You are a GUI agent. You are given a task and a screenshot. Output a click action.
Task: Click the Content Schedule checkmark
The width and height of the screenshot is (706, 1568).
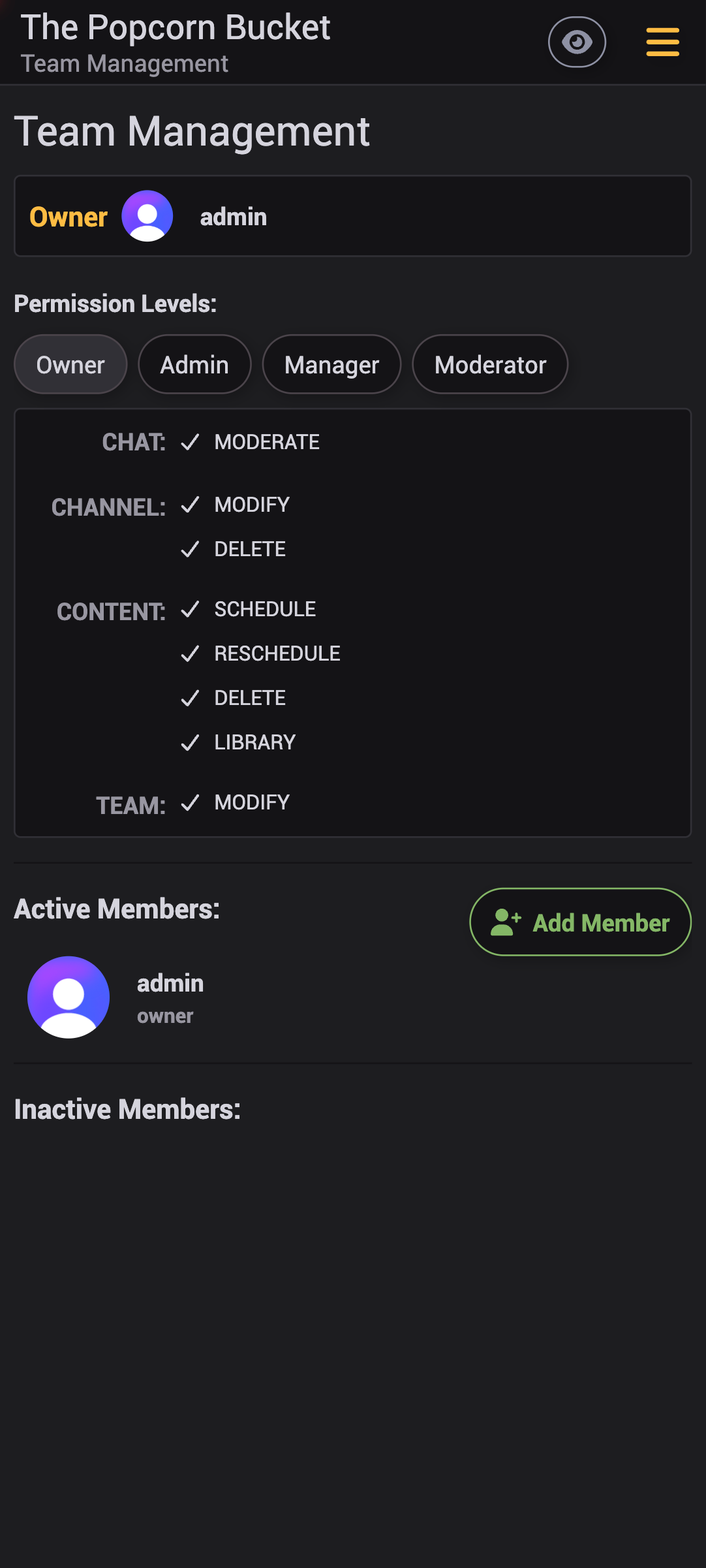190,610
